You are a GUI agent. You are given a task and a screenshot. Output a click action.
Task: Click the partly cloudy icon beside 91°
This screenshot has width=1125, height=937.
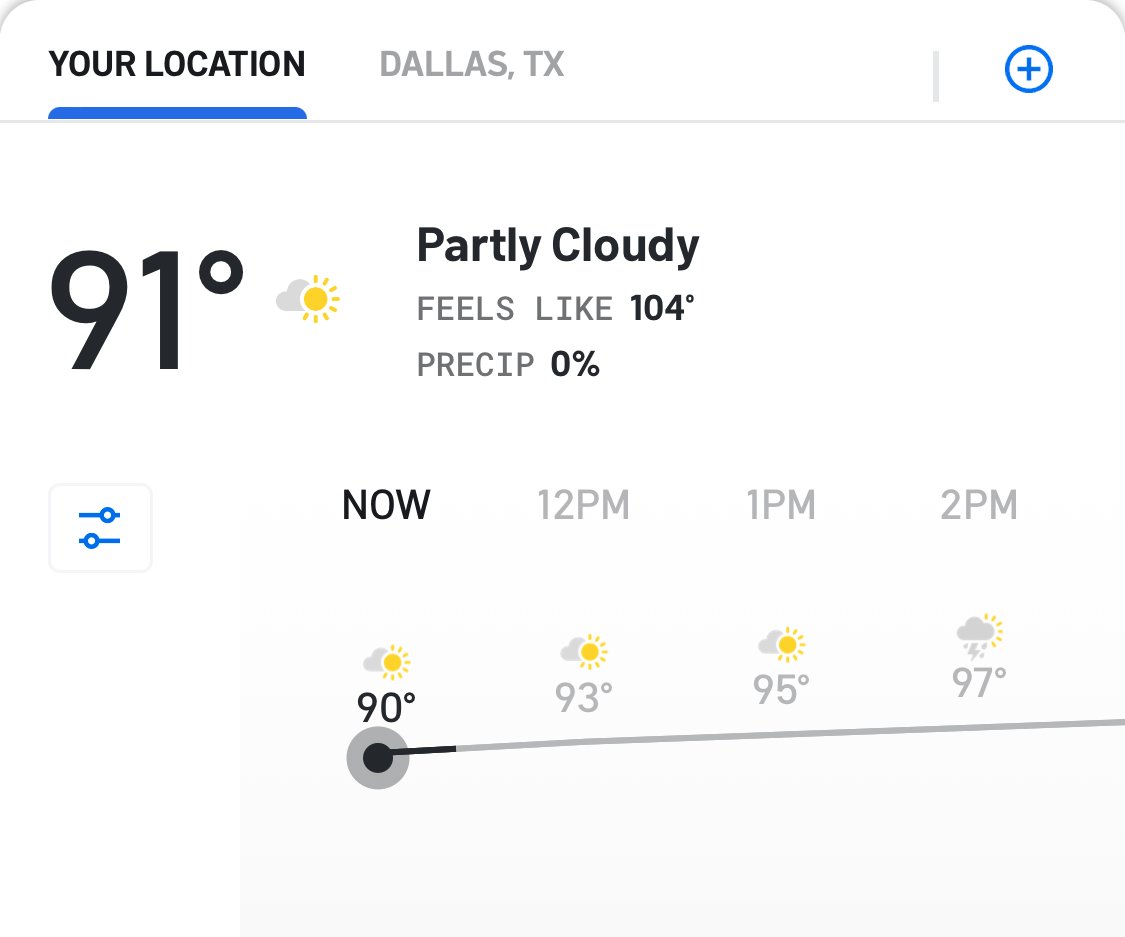click(x=308, y=298)
